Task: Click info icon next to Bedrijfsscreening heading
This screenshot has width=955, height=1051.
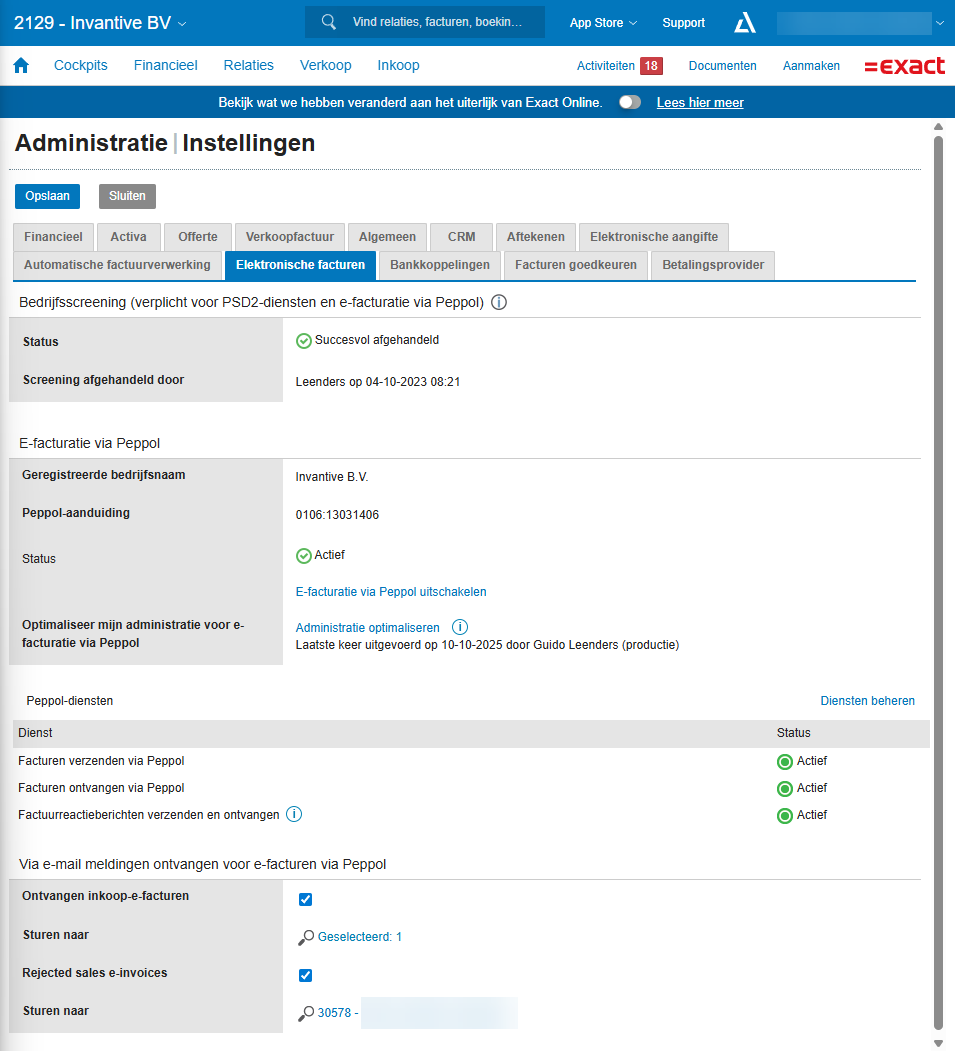Action: coord(499,302)
